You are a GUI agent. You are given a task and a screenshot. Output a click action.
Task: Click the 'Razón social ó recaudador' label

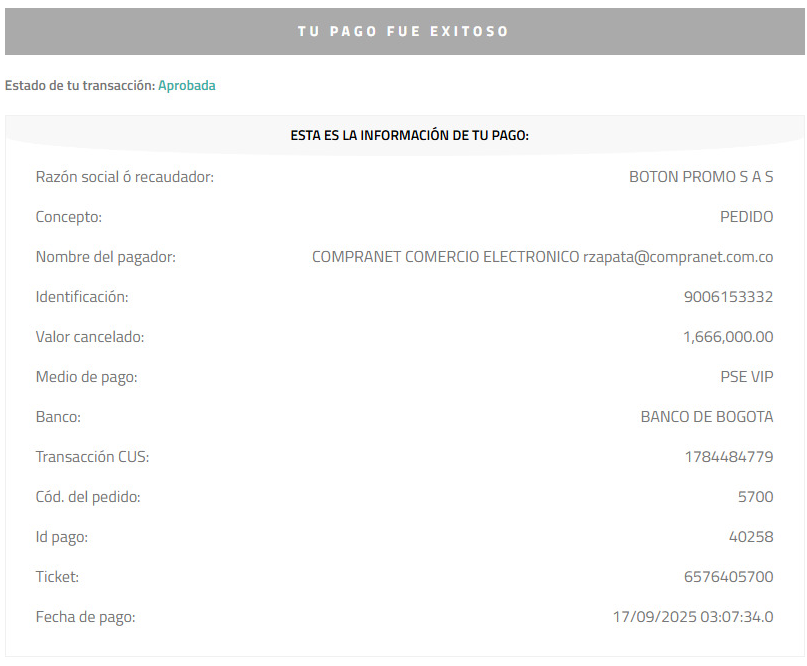(x=125, y=177)
